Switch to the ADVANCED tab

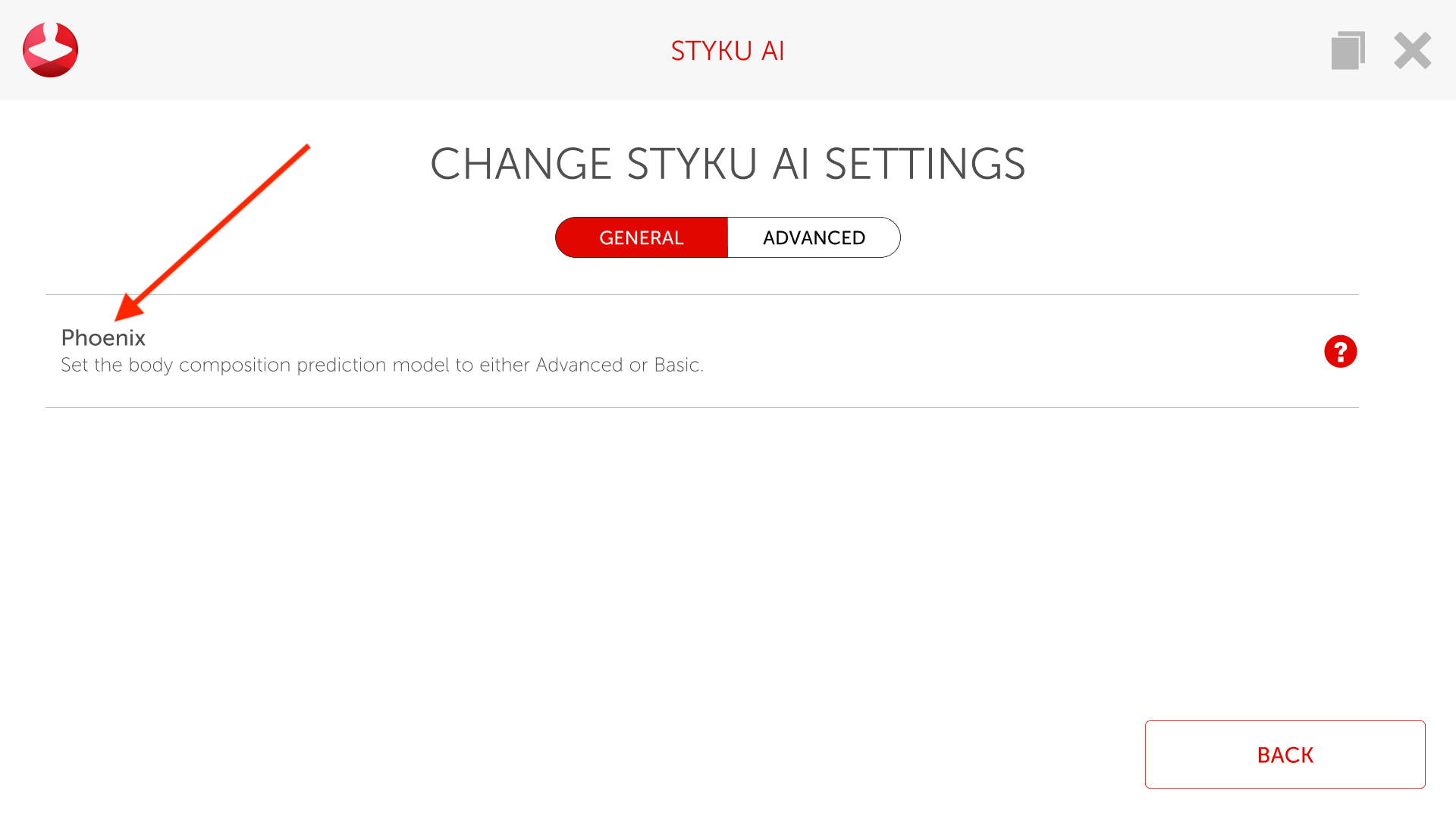click(814, 238)
